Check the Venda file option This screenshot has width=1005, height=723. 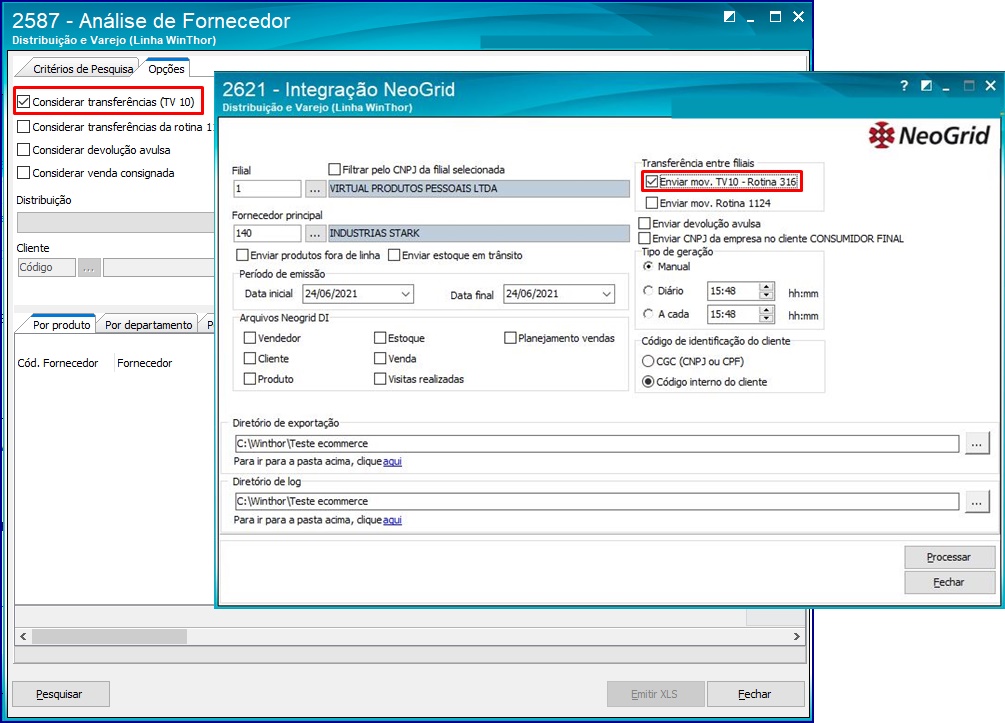coord(380,358)
